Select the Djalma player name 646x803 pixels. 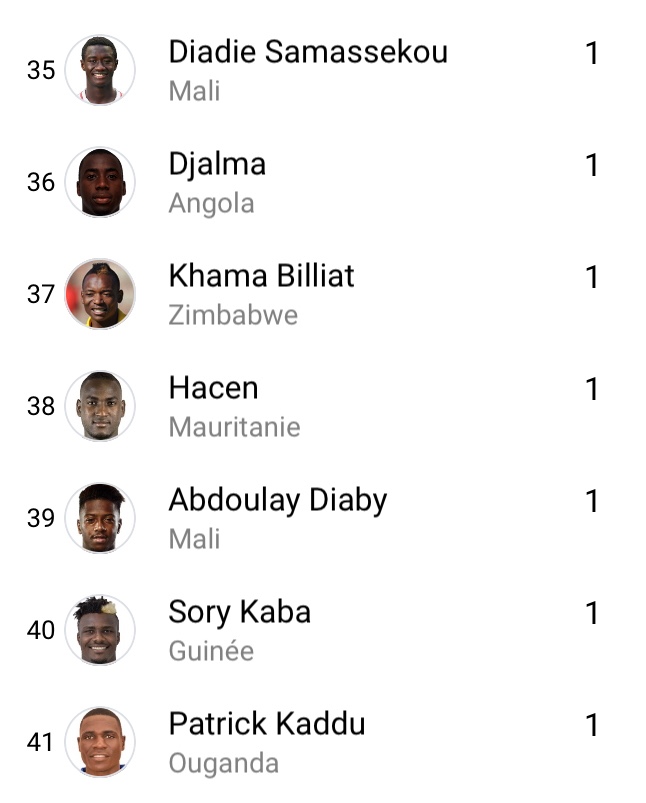point(217,165)
